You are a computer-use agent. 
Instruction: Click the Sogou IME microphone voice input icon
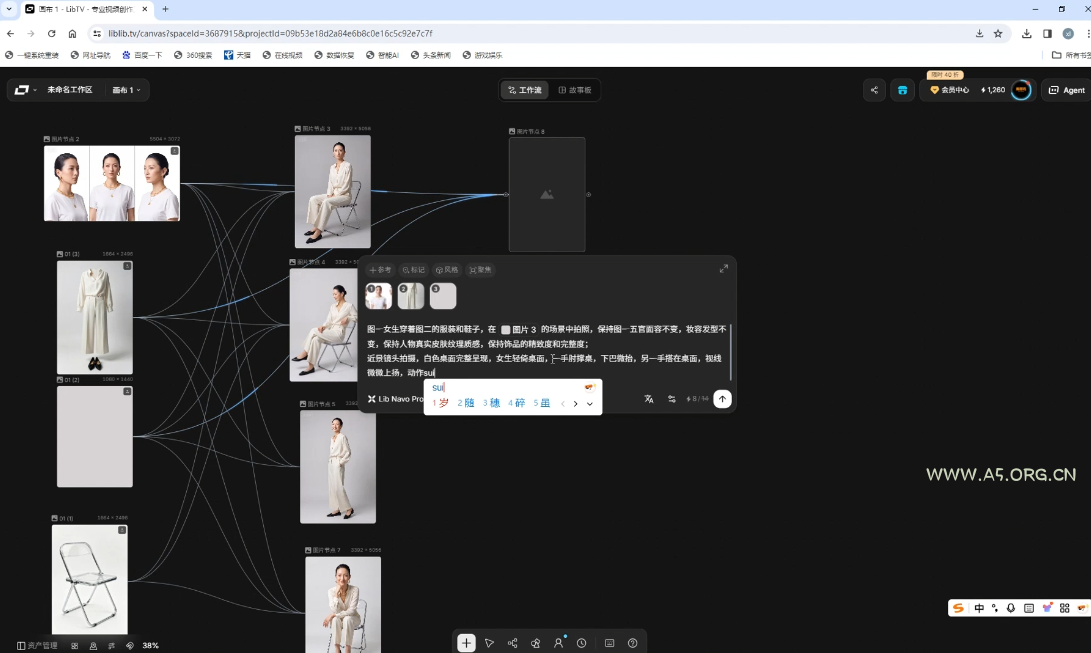click(1011, 608)
